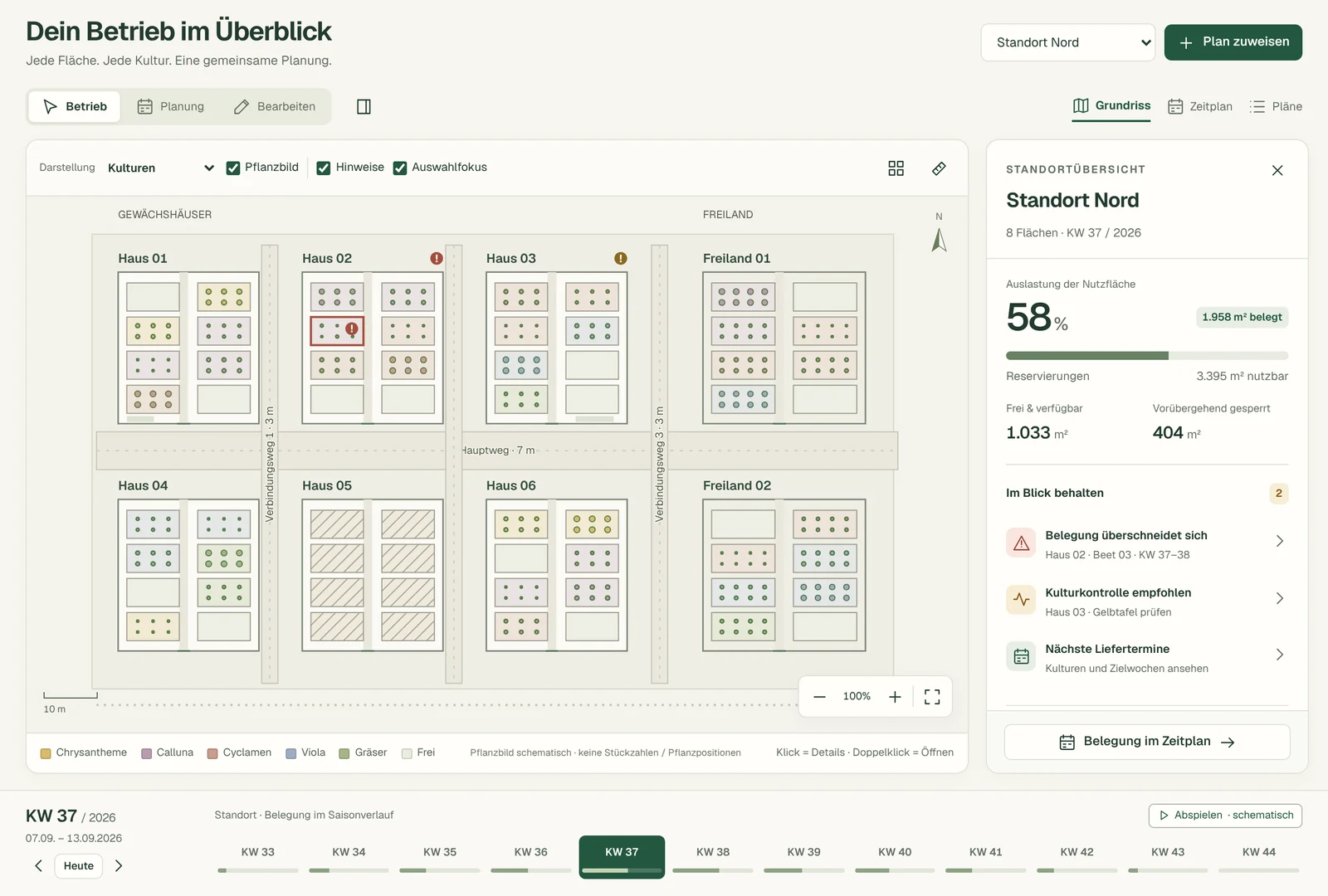The width and height of the screenshot is (1328, 896).
Task: Select the Grundriss view tab
Action: pyautogui.click(x=1111, y=106)
